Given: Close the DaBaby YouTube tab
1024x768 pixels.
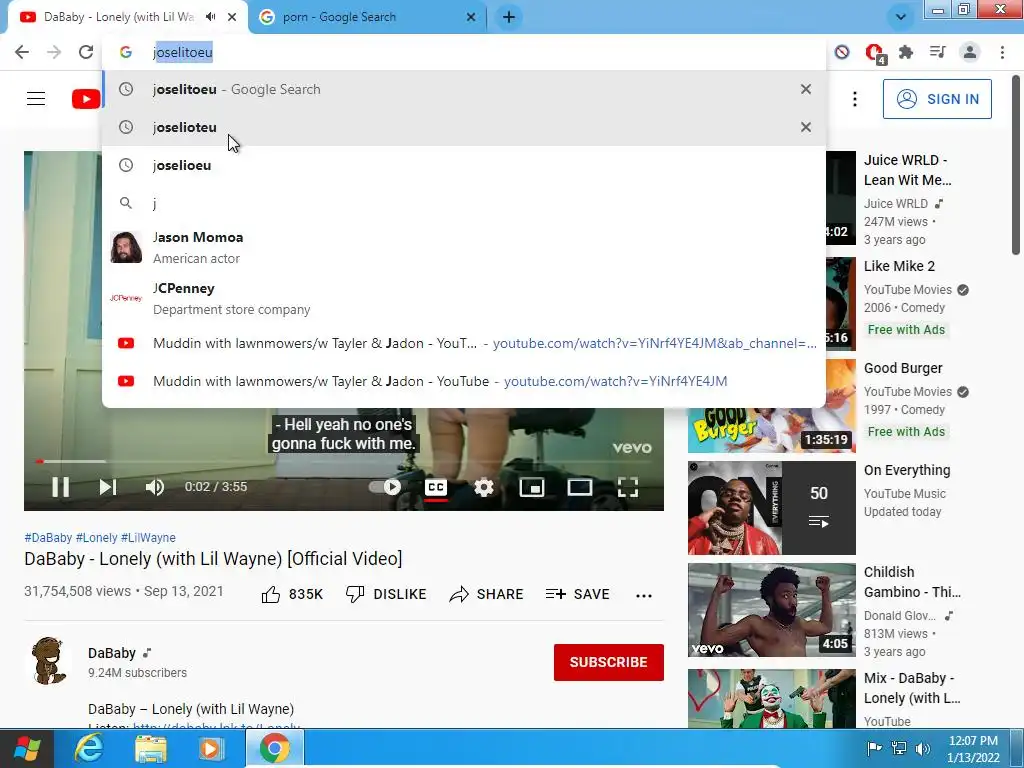Looking at the screenshot, I should [x=232, y=17].
